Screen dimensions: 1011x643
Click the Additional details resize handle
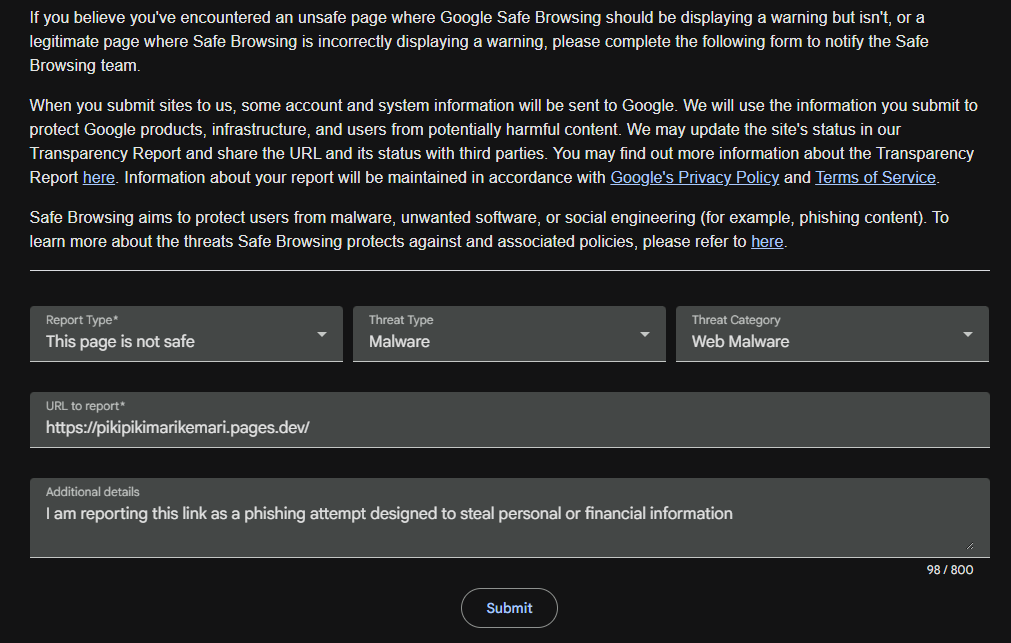click(x=969, y=546)
